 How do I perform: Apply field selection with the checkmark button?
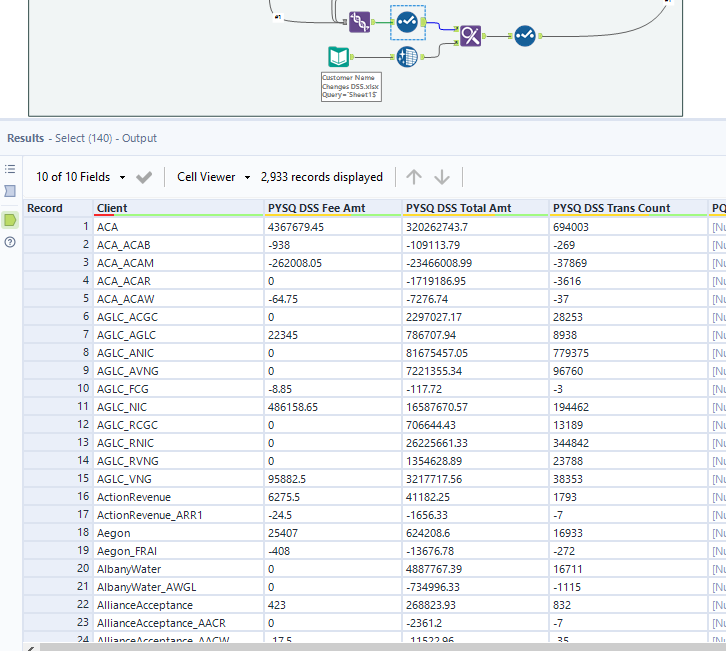click(x=145, y=177)
